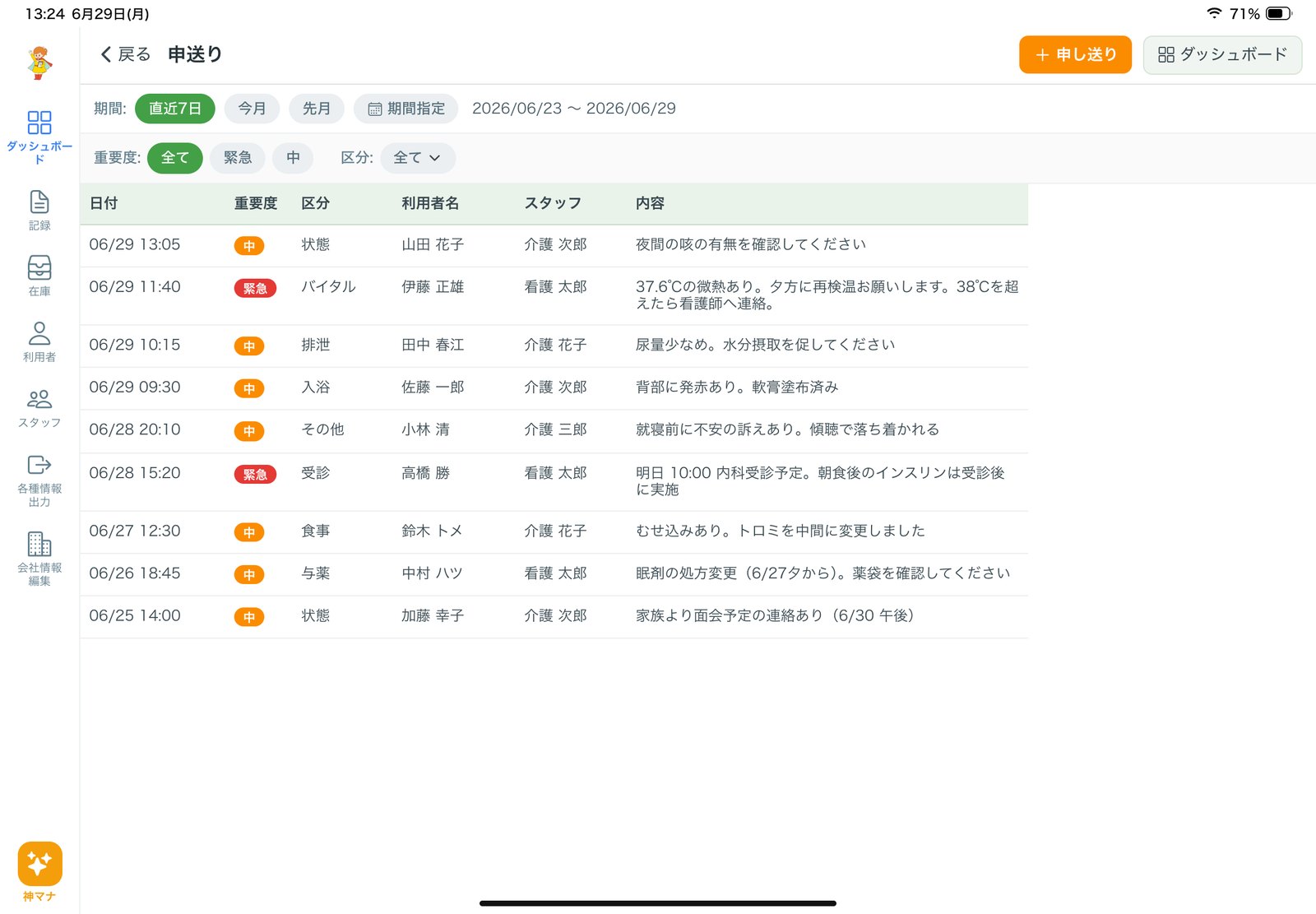
Task: Expand the 区分 全て dropdown
Action: pos(418,158)
